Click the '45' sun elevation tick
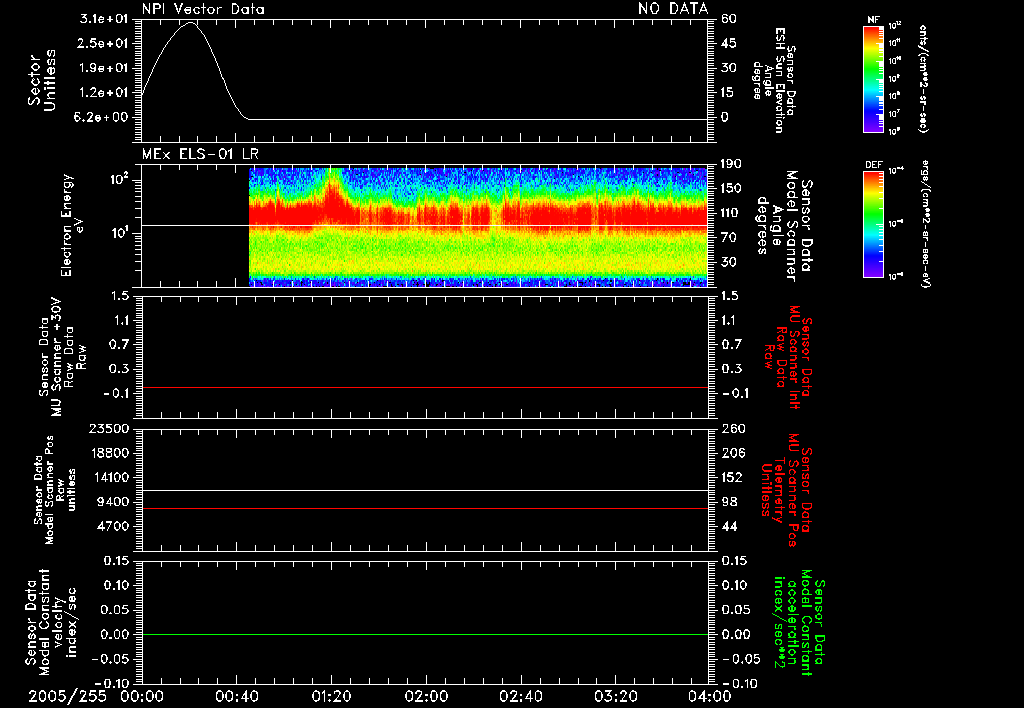Screen dimensions: 1024x708 729,43
